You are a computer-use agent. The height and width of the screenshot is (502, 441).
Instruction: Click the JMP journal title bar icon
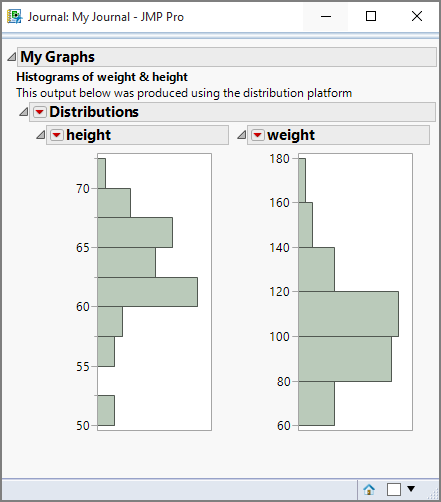tap(14, 16)
